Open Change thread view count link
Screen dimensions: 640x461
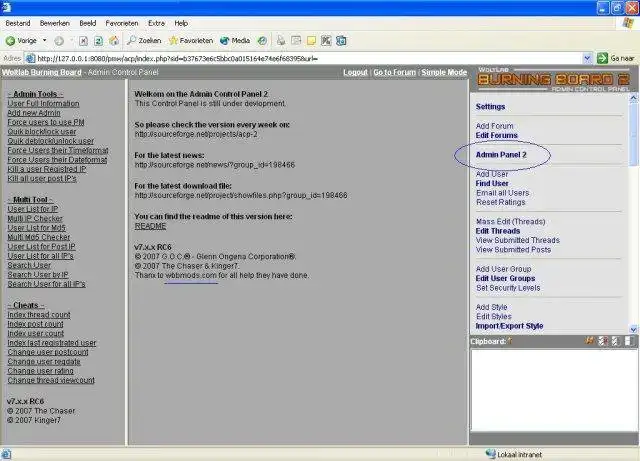[x=51, y=380]
